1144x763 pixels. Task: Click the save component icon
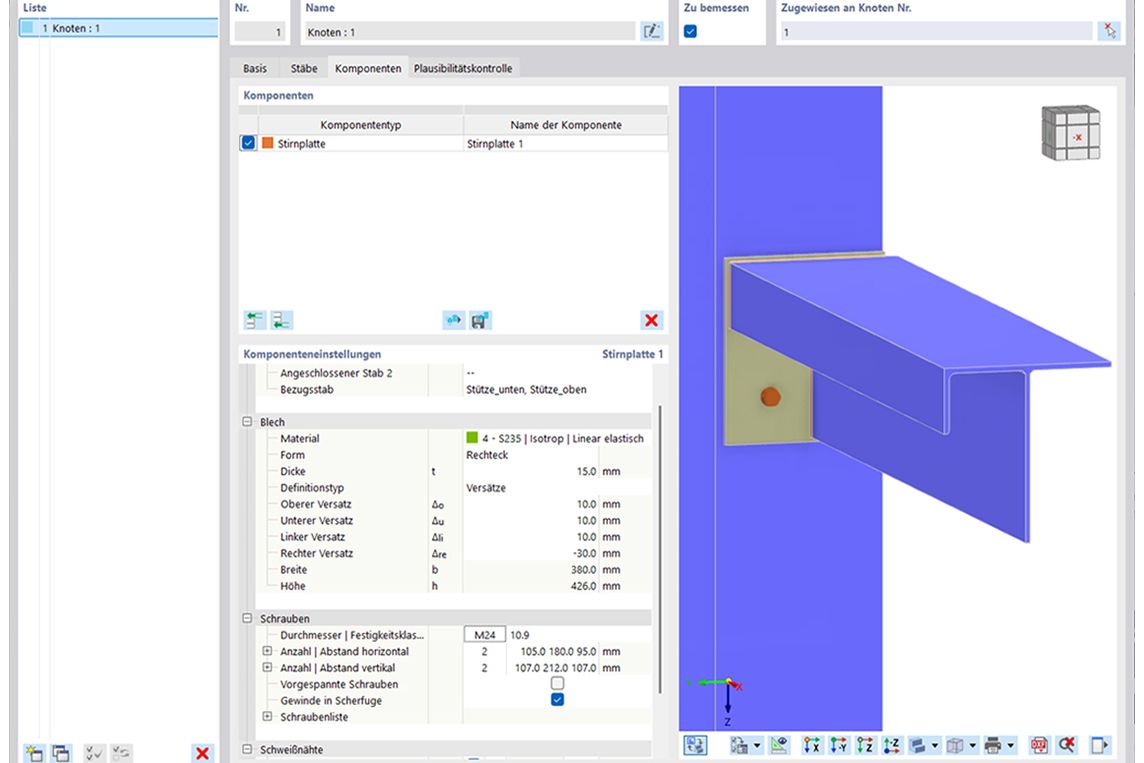coord(480,320)
